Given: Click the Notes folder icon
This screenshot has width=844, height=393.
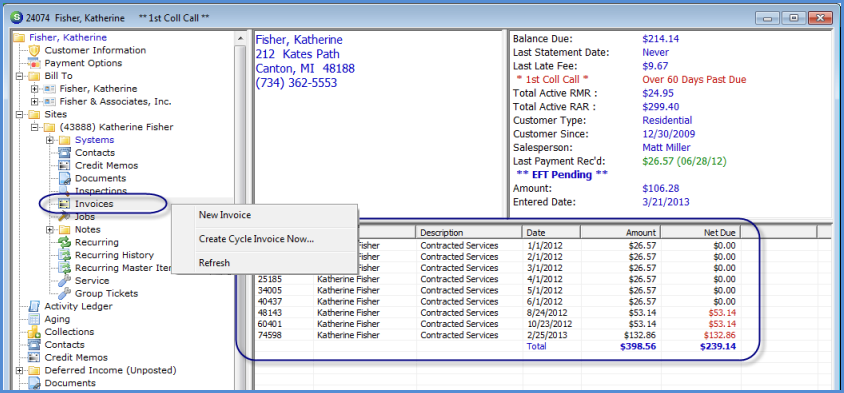Looking at the screenshot, I should (x=65, y=230).
